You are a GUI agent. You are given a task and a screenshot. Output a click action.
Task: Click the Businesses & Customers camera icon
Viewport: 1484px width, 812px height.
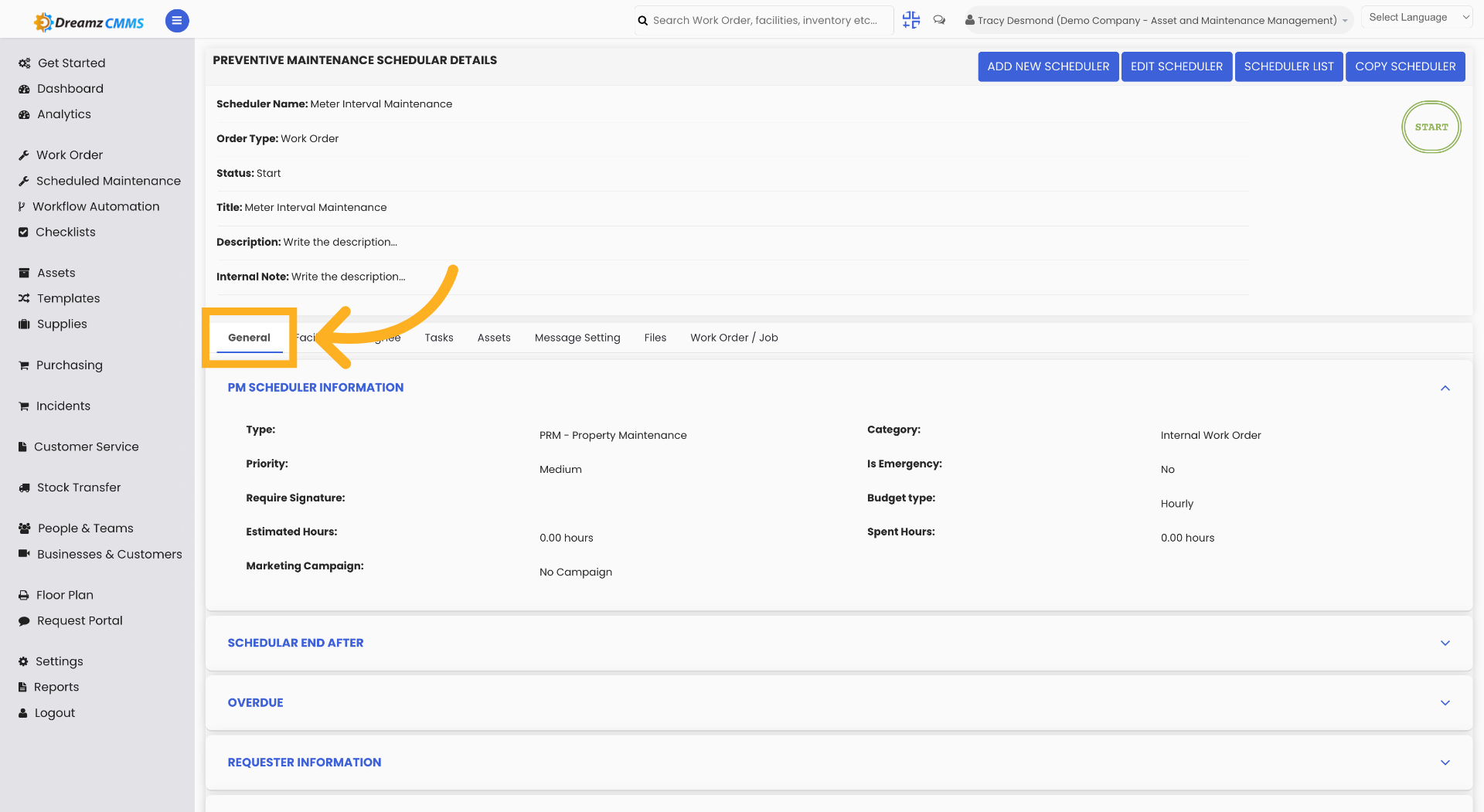[x=24, y=553]
